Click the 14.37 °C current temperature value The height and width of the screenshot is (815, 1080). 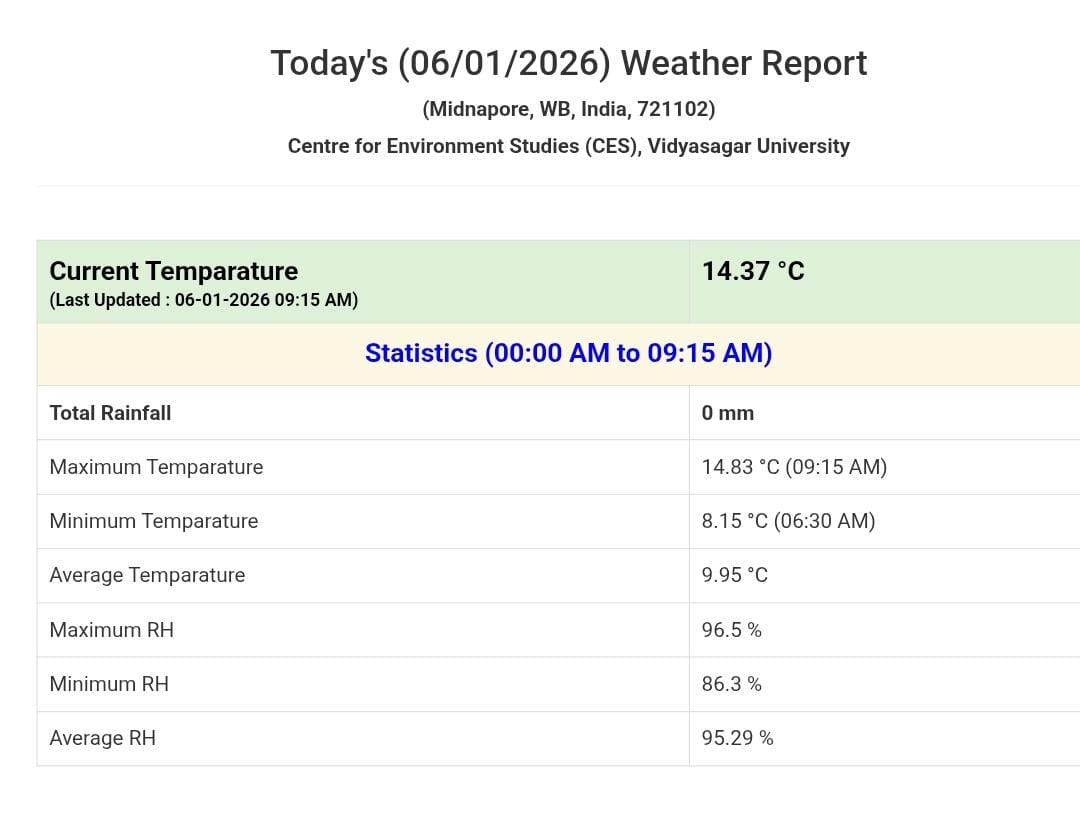pos(753,271)
